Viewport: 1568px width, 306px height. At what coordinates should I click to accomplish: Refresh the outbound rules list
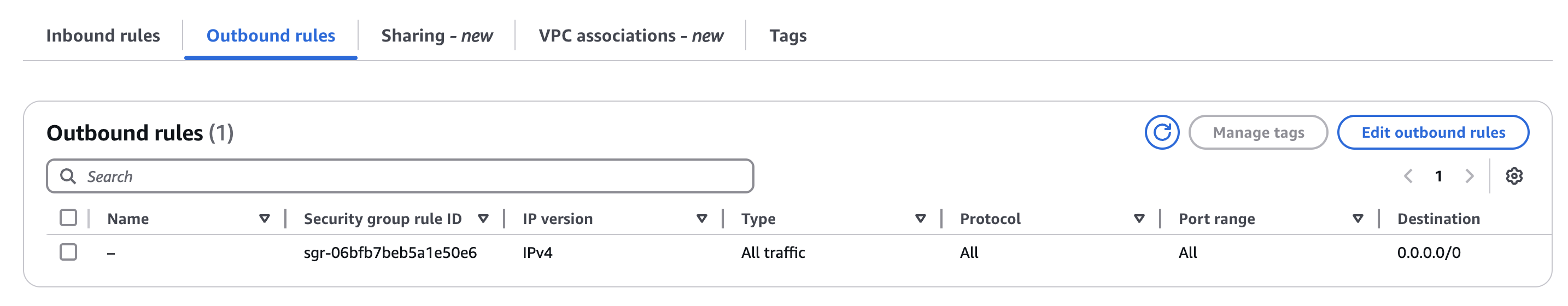pos(1161,132)
